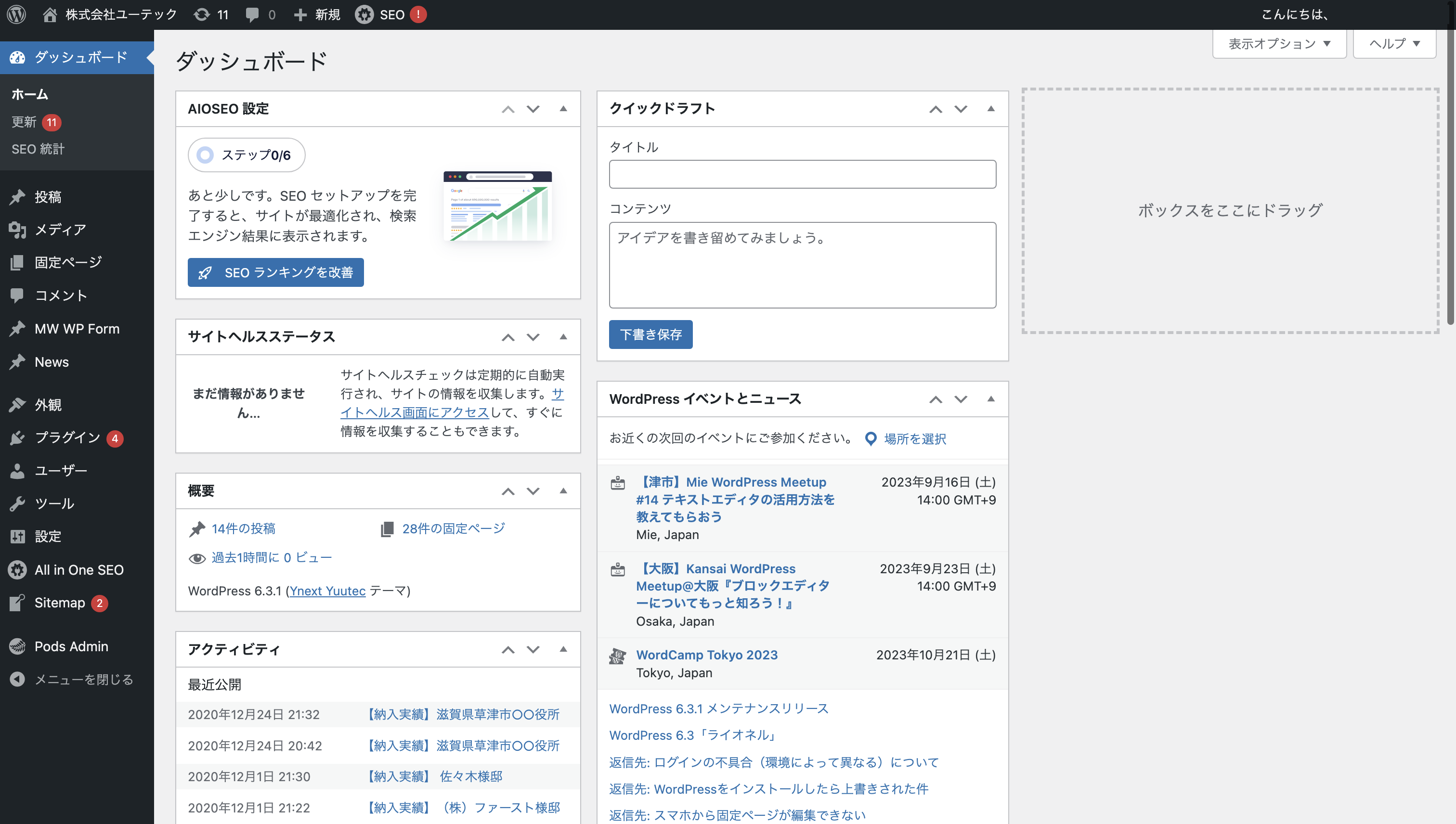Toggle the 概要 panel triangle
Viewport: 1456px width, 824px height.
click(x=563, y=490)
